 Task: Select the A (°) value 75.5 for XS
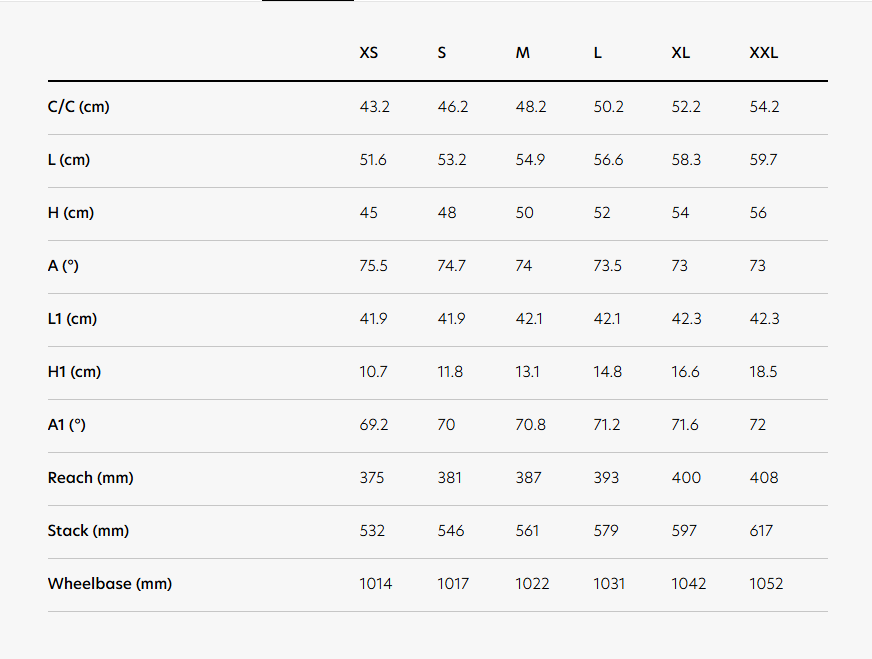click(x=374, y=266)
